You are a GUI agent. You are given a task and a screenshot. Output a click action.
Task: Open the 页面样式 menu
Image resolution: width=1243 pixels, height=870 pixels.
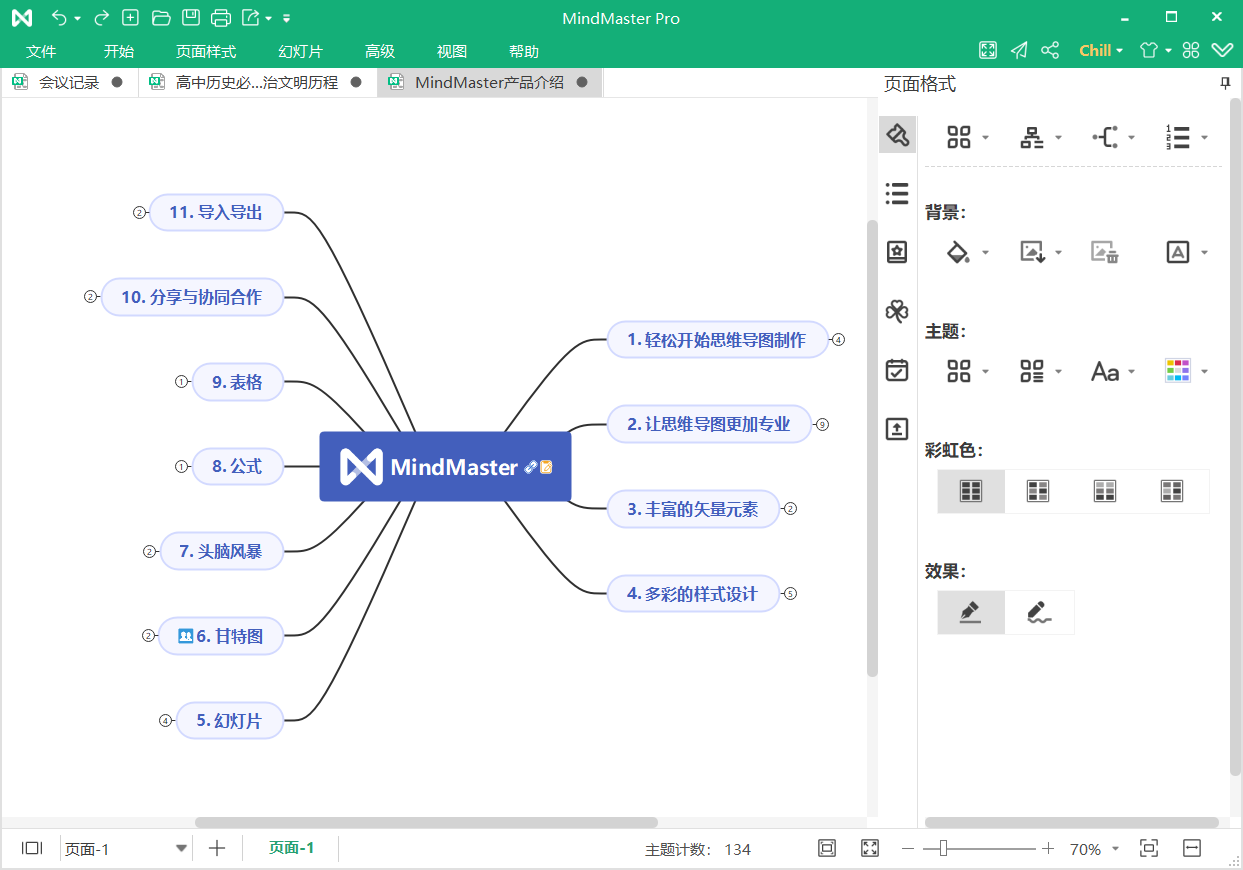(206, 52)
